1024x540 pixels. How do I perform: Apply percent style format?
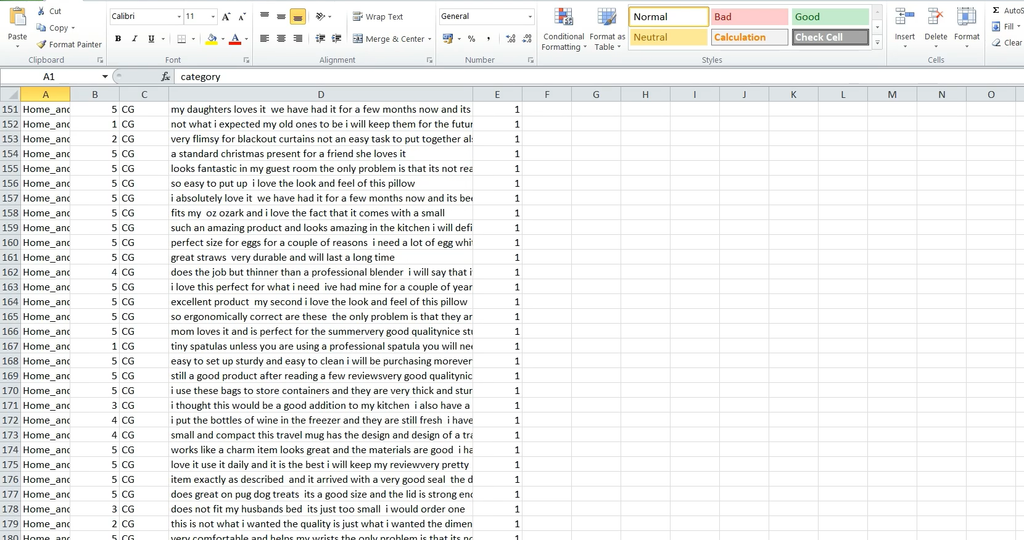[x=472, y=39]
